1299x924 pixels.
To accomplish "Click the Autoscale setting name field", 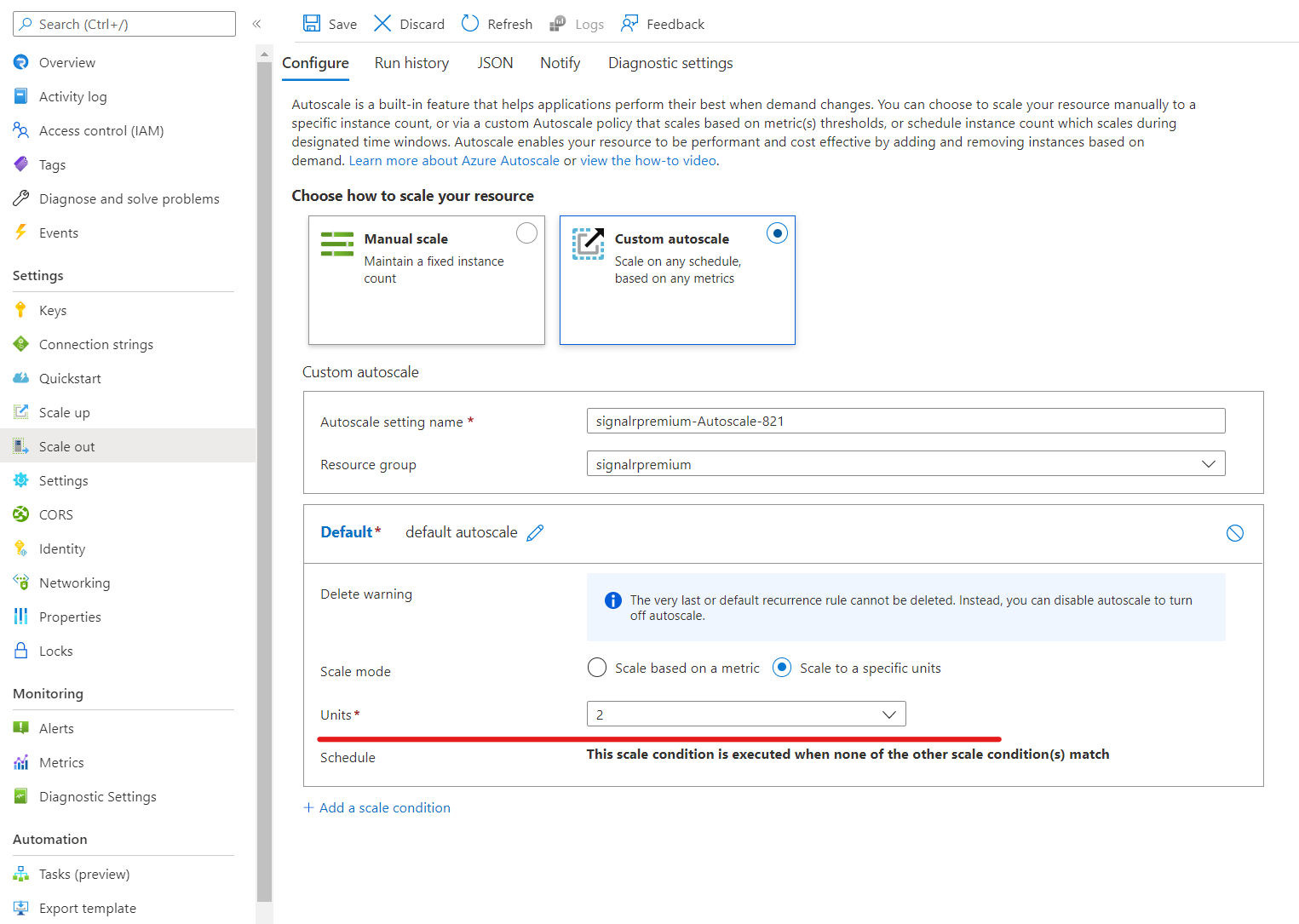I will pos(905,420).
